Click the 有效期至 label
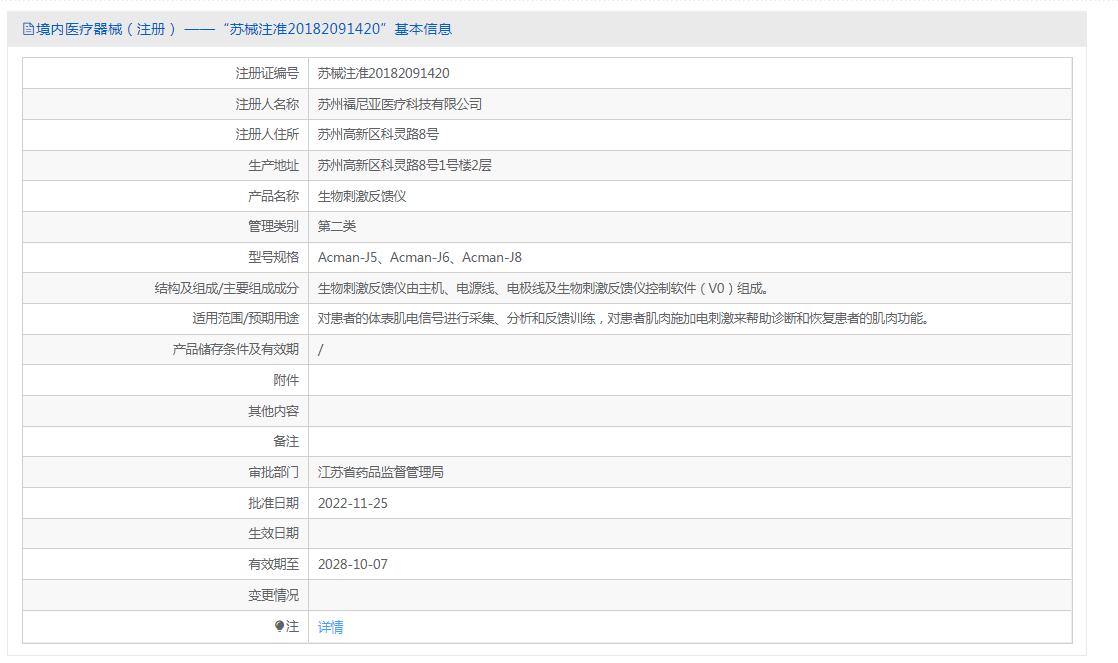Screen dimensions: 1118x663 (274, 565)
